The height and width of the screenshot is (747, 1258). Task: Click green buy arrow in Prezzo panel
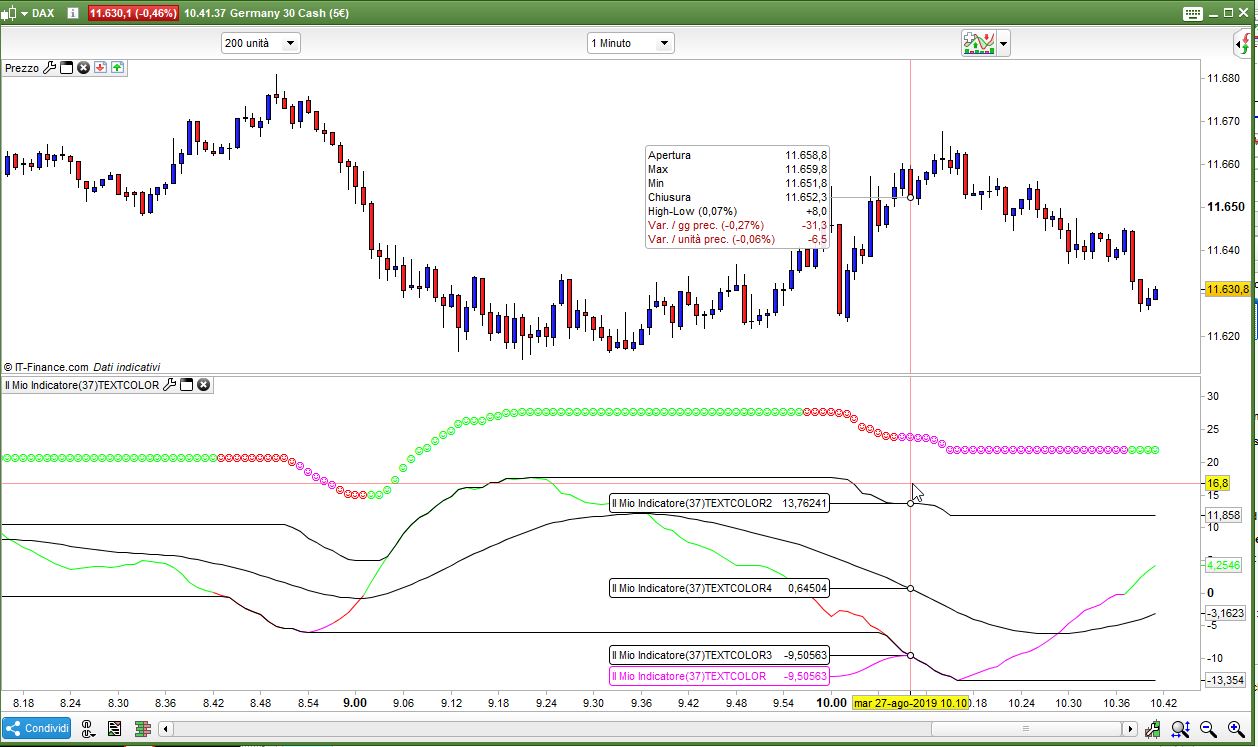click(118, 68)
